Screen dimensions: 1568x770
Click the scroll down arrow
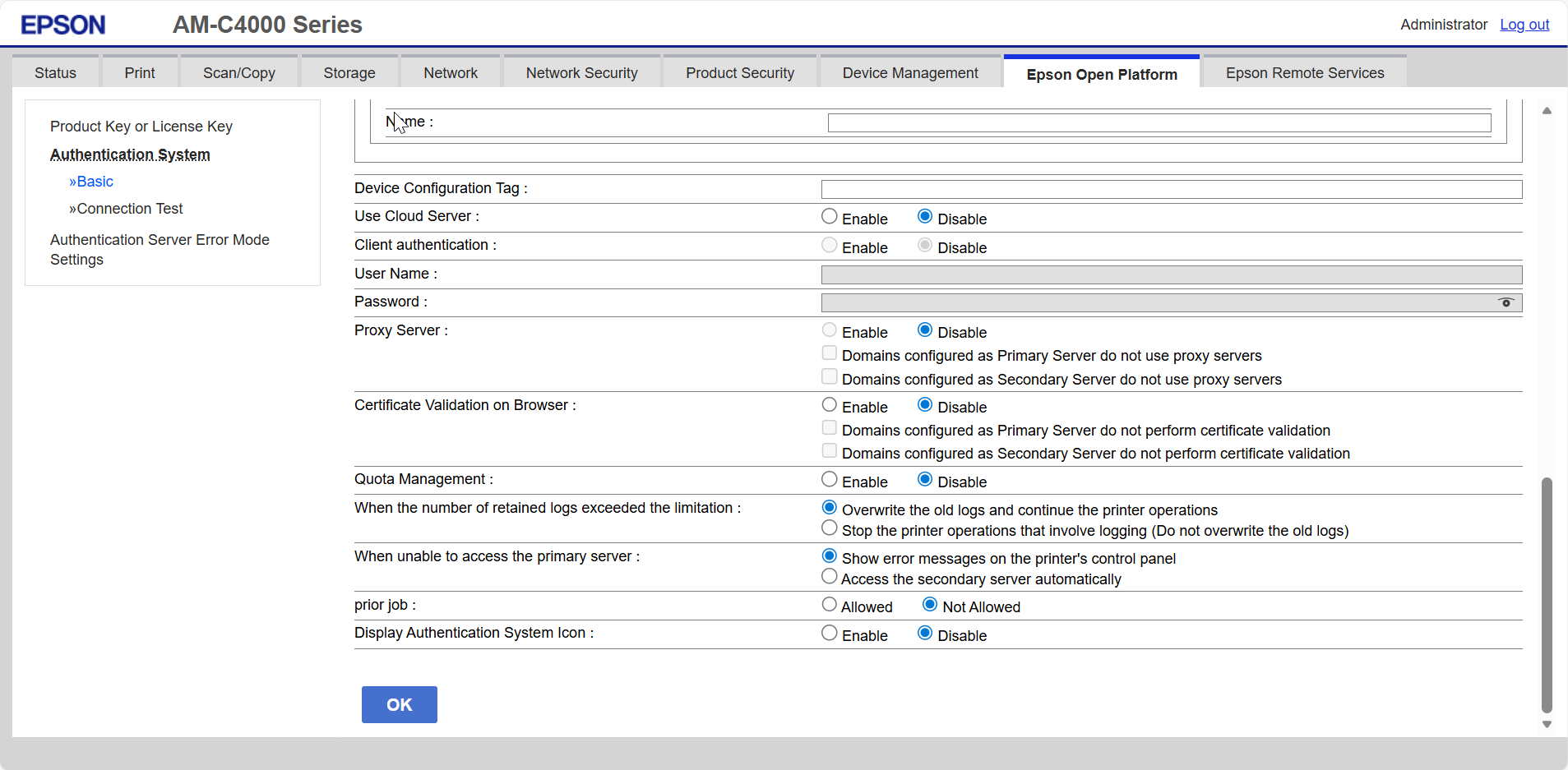tap(1547, 724)
